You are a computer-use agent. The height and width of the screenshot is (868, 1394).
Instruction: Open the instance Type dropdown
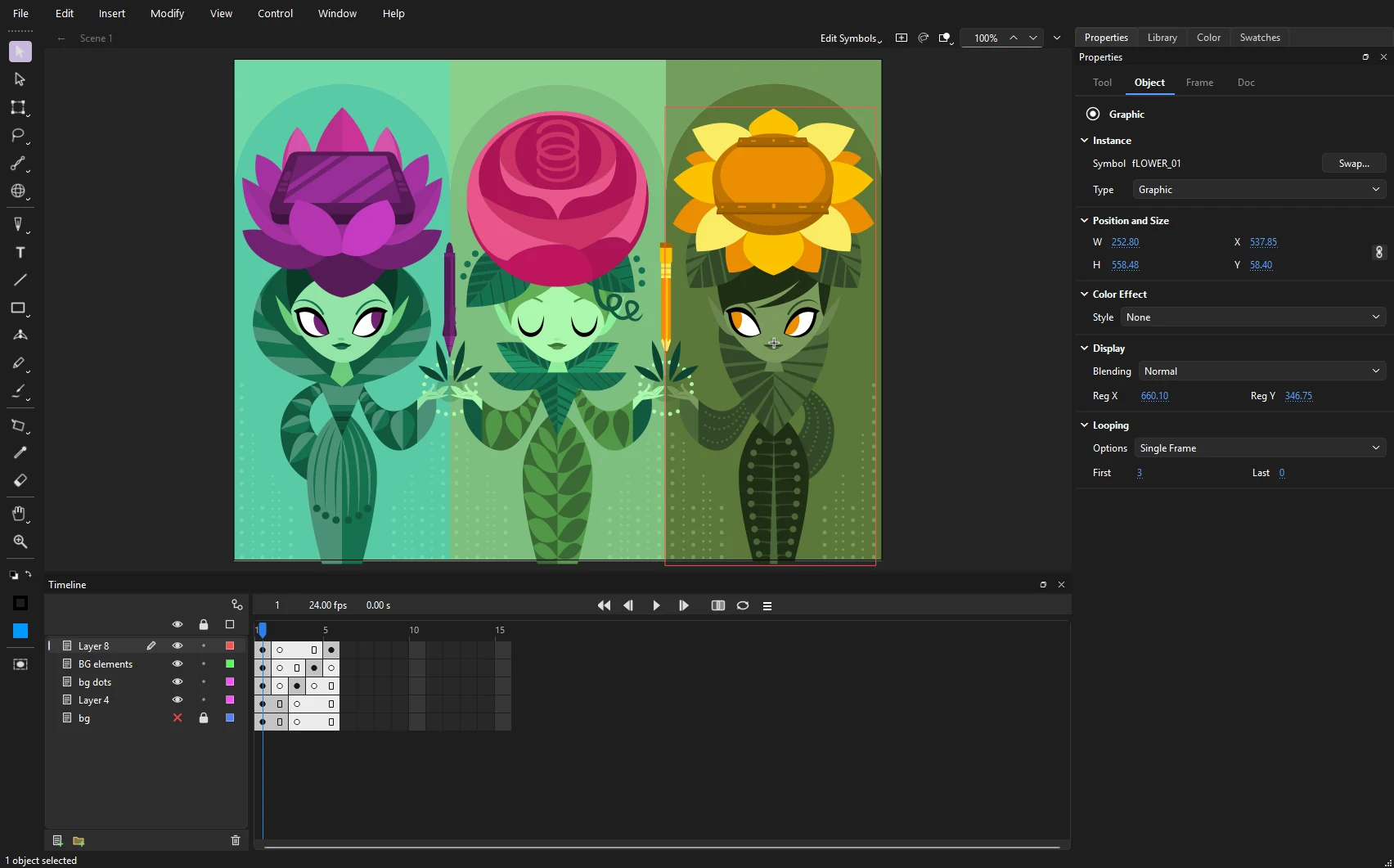click(x=1259, y=190)
